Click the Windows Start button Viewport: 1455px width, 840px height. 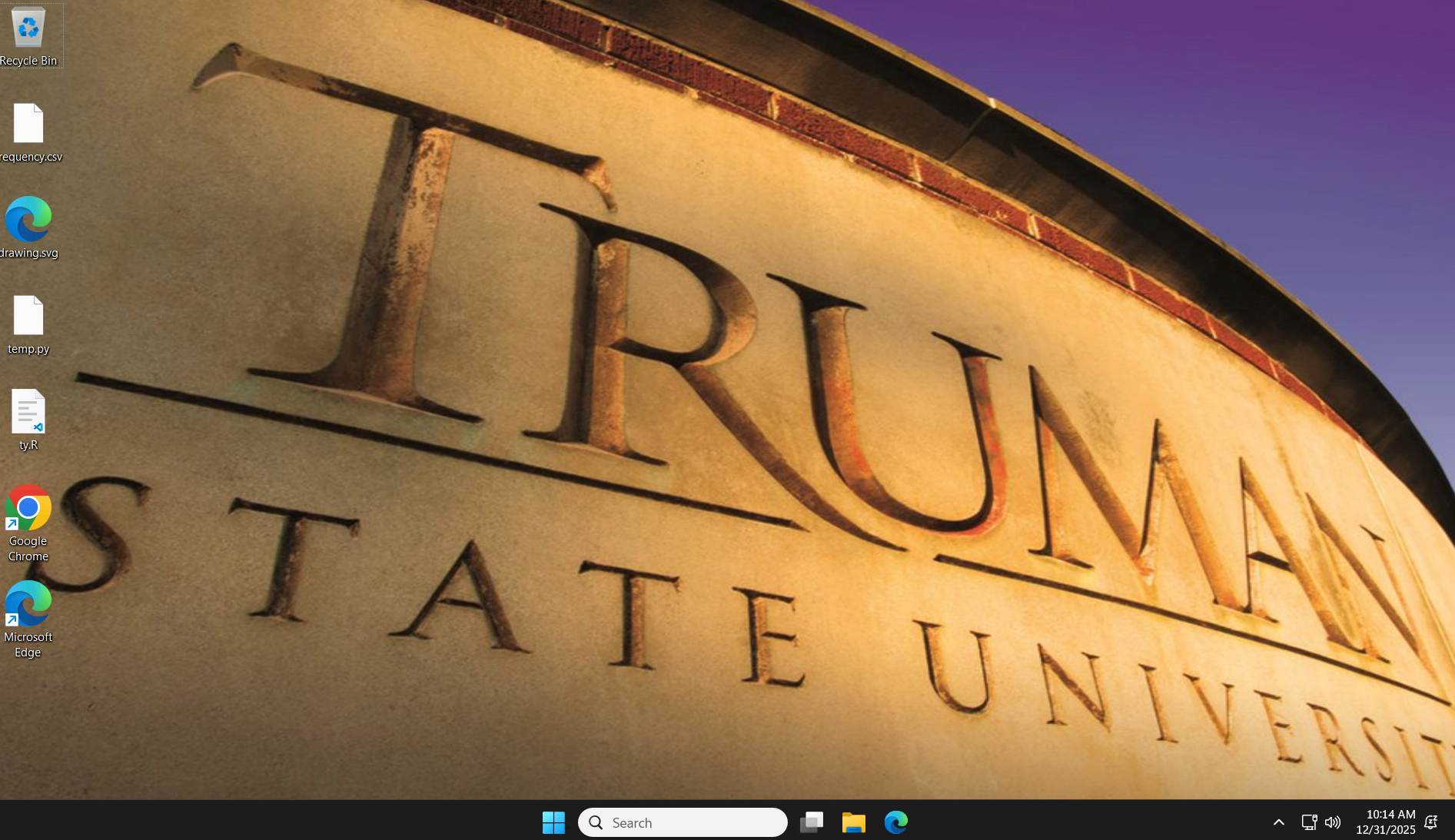(x=553, y=822)
